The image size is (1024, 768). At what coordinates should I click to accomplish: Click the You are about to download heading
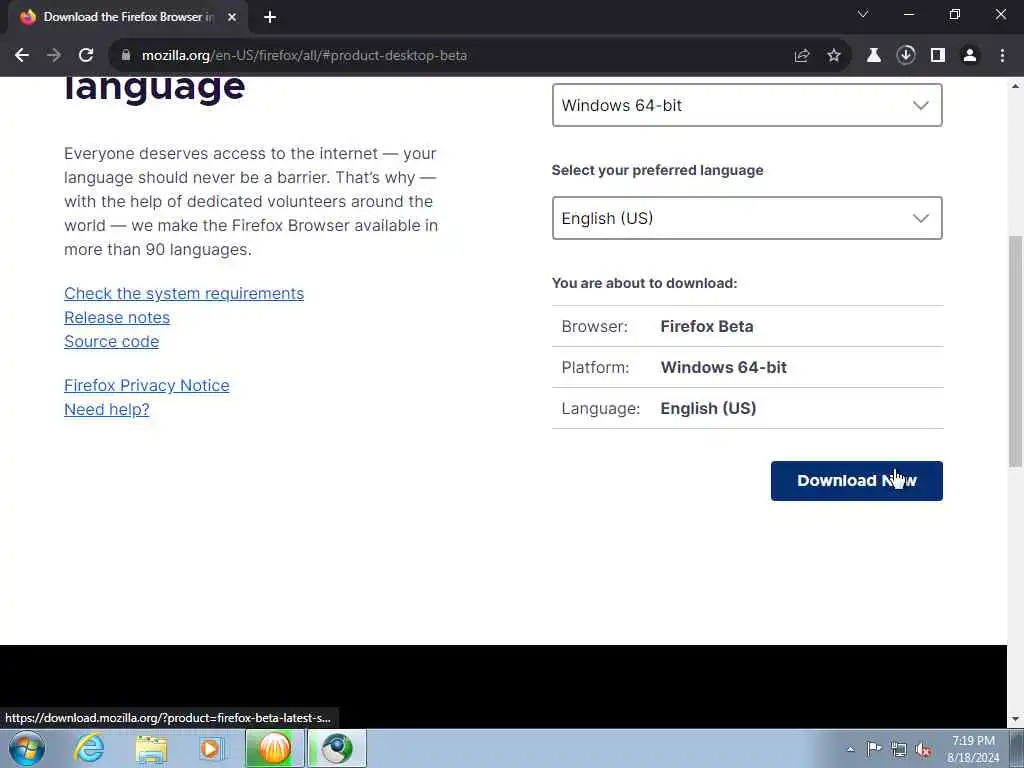click(645, 283)
